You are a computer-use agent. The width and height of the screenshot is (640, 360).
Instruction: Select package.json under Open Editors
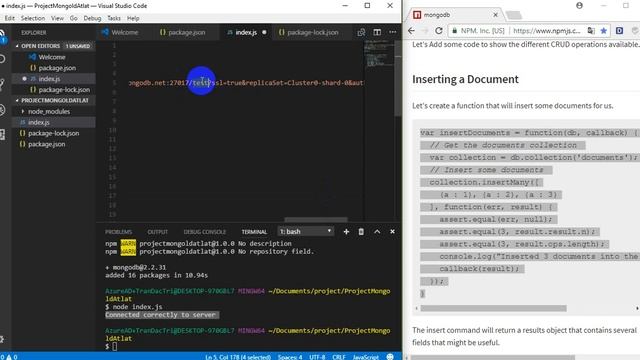54,68
